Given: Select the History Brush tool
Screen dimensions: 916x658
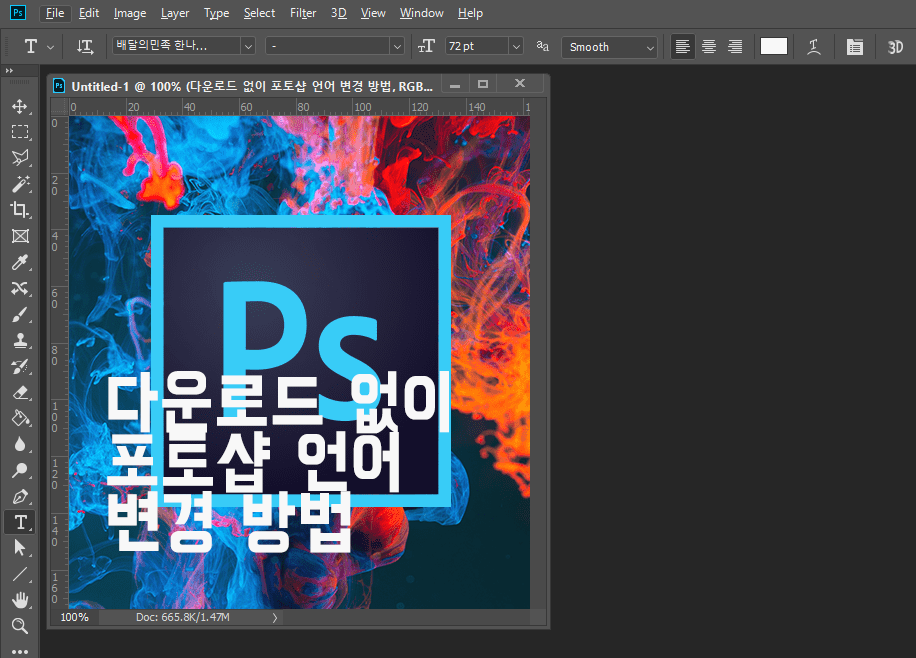Looking at the screenshot, I should [x=20, y=366].
